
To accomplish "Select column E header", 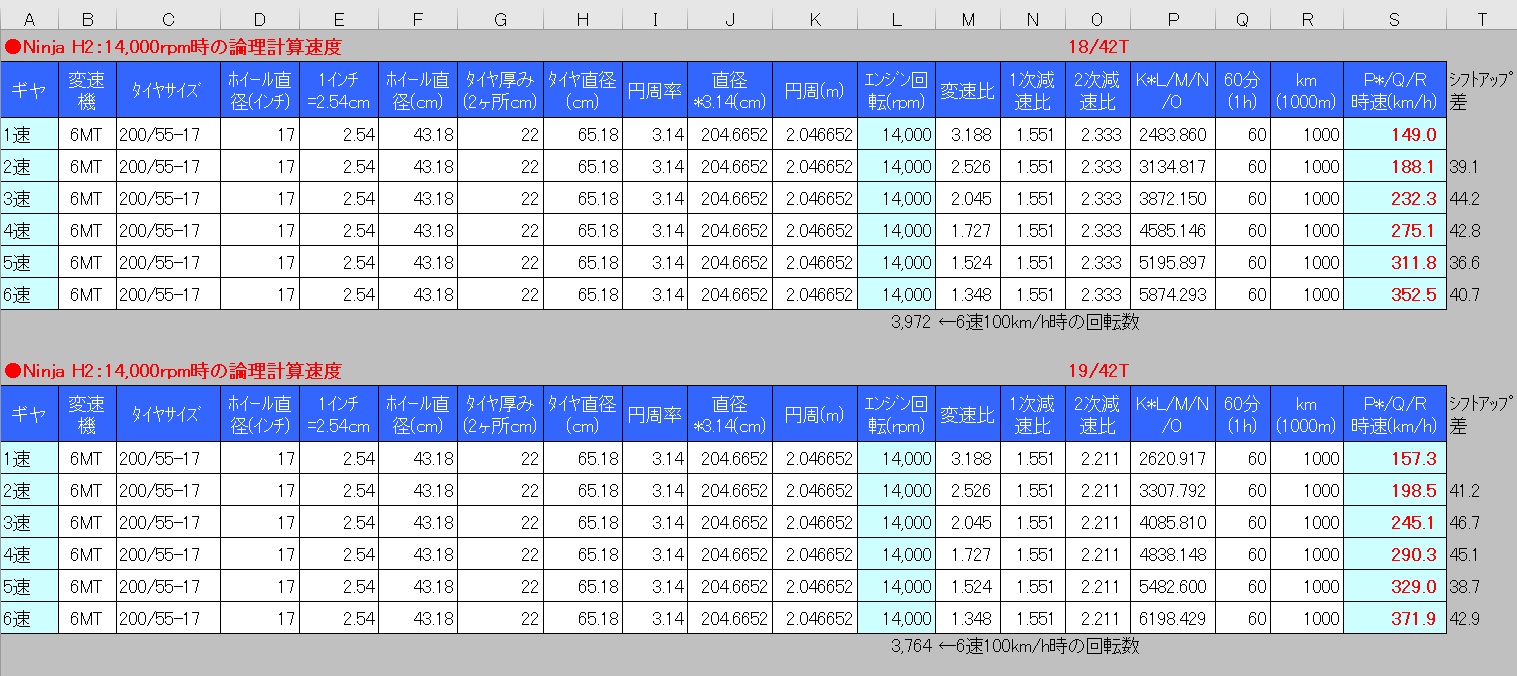I will pyautogui.click(x=339, y=19).
